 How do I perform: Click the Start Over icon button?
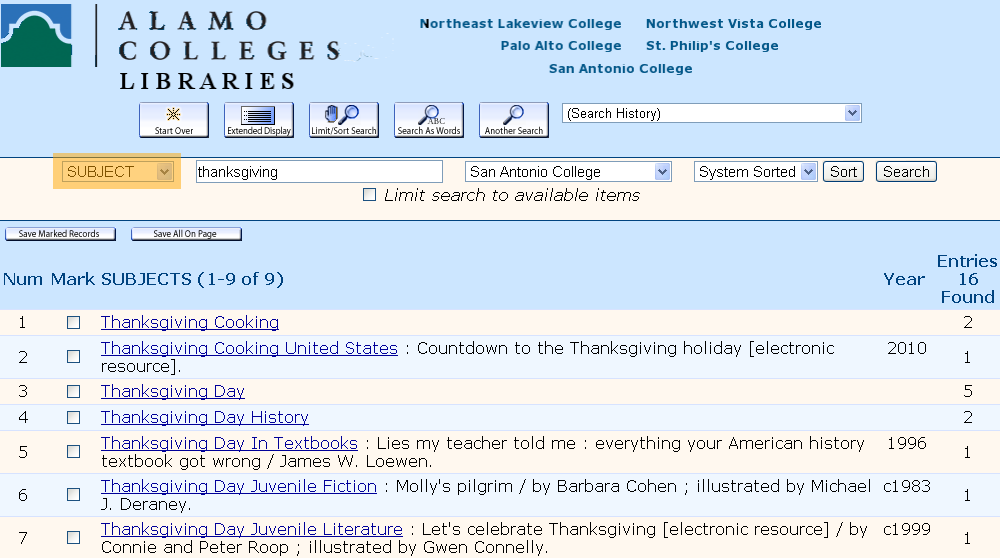pos(173,120)
